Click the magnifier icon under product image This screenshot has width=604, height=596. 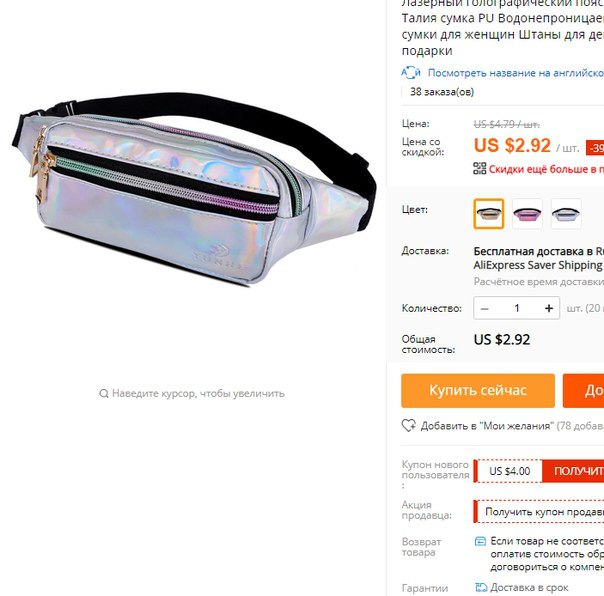(x=104, y=393)
